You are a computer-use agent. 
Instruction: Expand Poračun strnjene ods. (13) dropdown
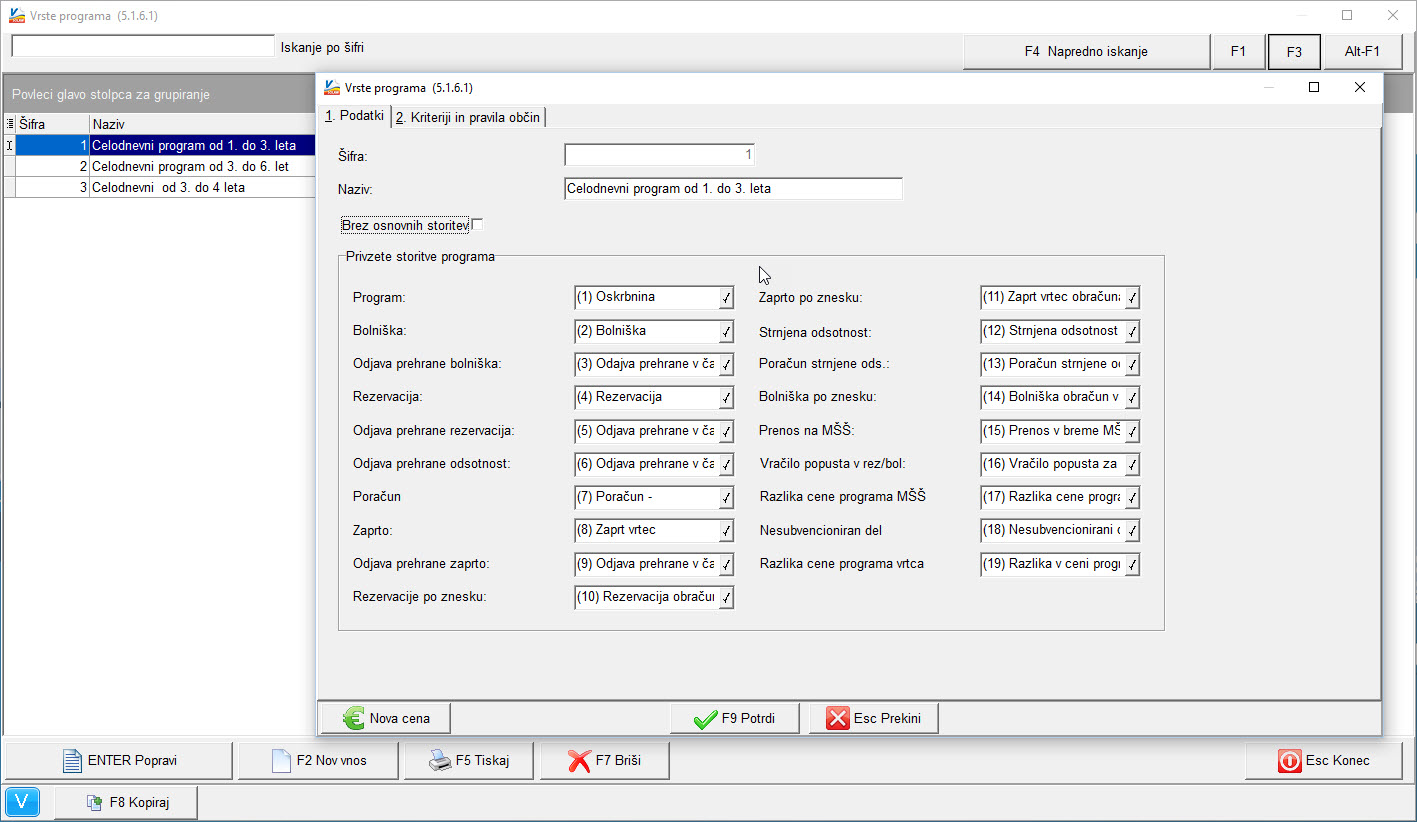click(1132, 365)
